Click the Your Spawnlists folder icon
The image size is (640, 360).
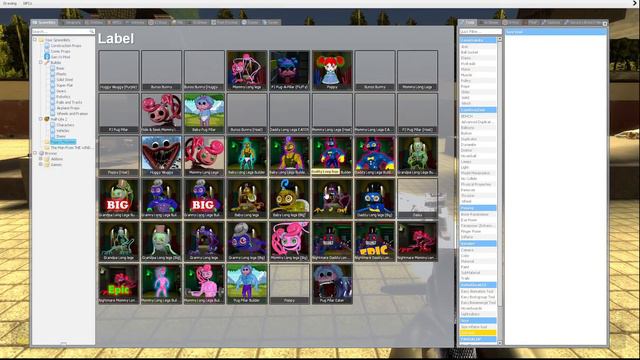pos(41,40)
